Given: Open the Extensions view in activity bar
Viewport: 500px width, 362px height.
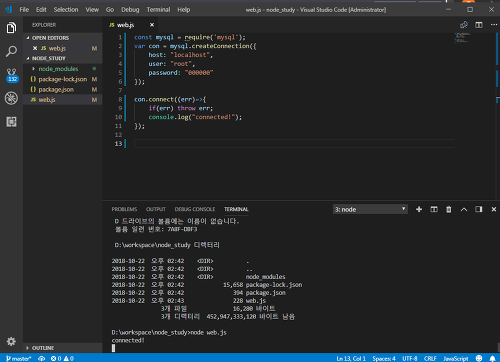Looking at the screenshot, I should 11,122.
